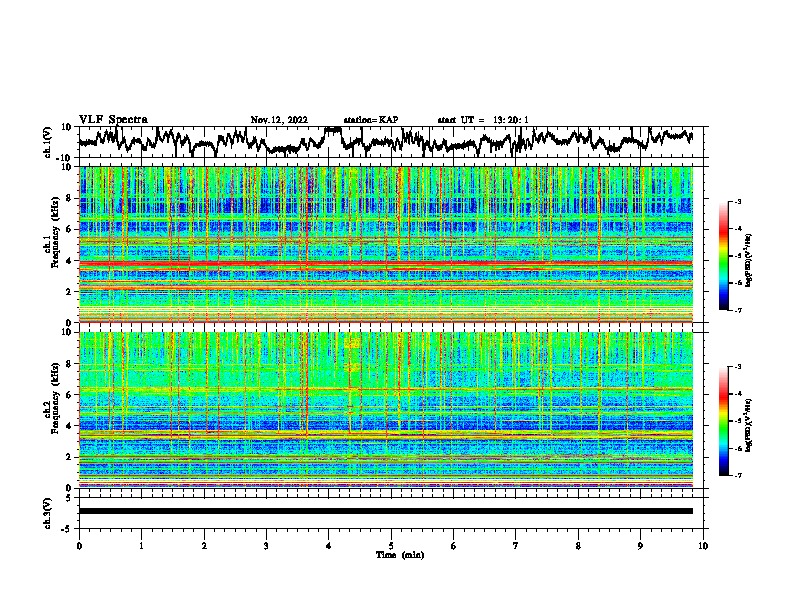Click the black ch.3 signal bar

(385, 511)
